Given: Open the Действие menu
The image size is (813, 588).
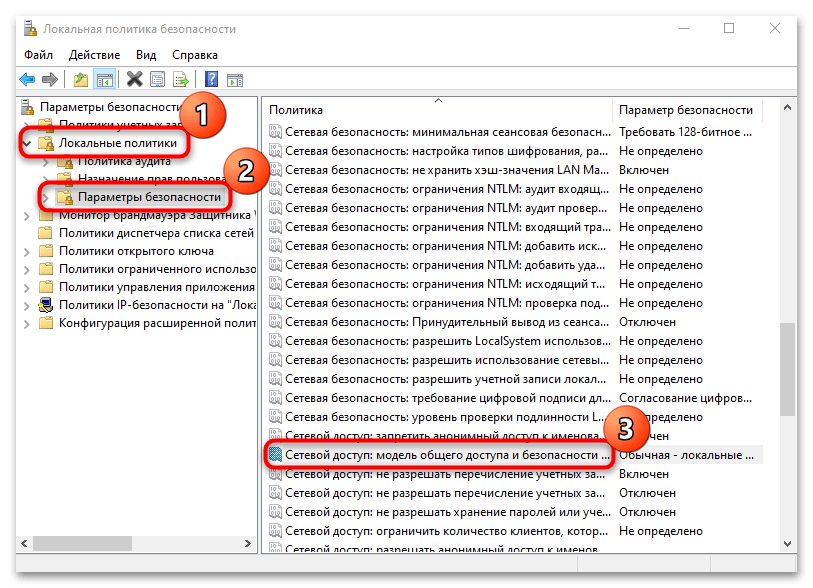Looking at the screenshot, I should pyautogui.click(x=95, y=55).
